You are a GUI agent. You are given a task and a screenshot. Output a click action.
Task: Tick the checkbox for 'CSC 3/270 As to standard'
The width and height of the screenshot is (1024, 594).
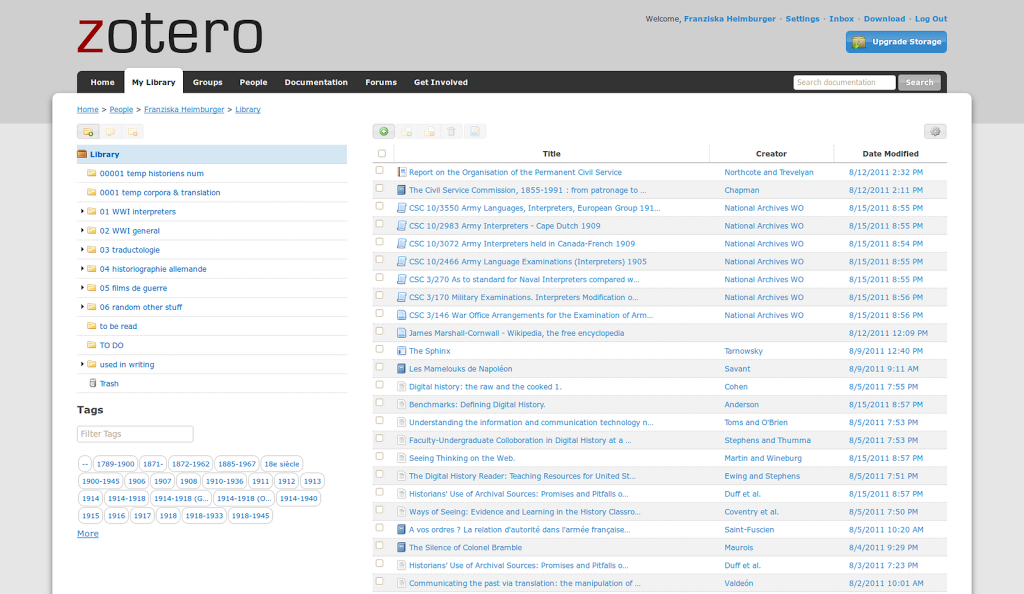tap(379, 277)
